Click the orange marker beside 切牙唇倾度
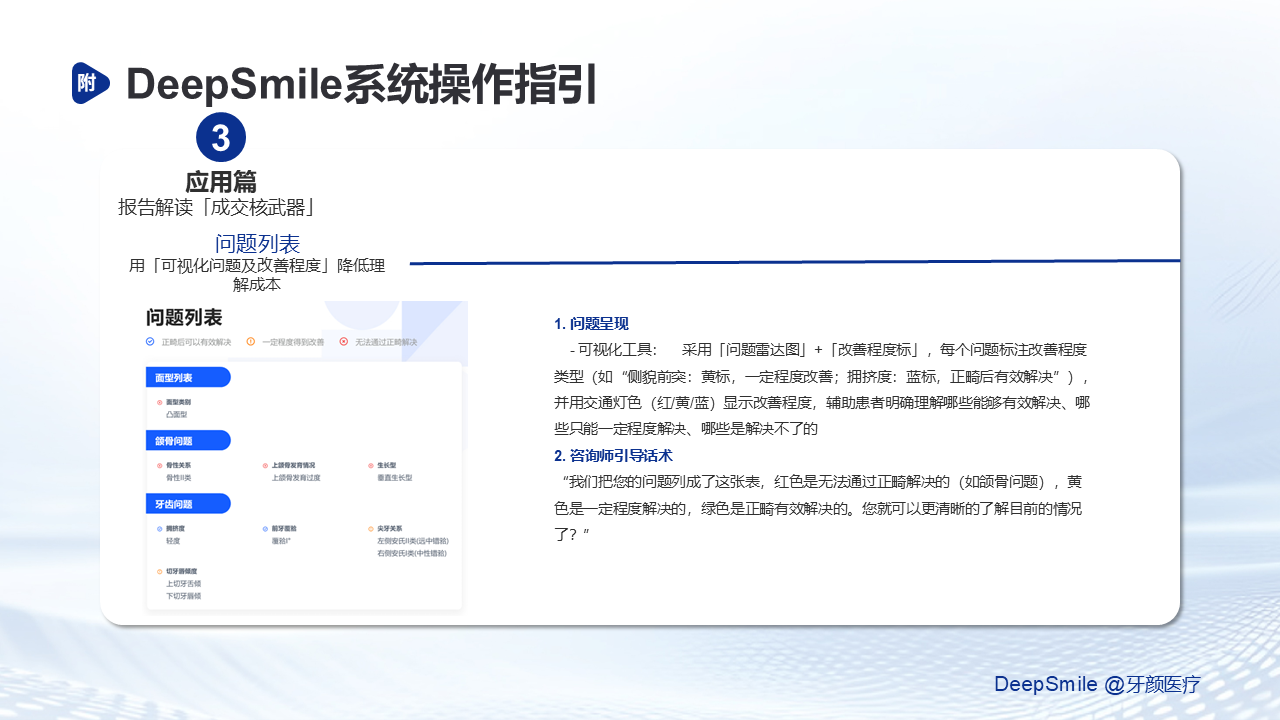Screen dimensions: 1280x720 159,571
